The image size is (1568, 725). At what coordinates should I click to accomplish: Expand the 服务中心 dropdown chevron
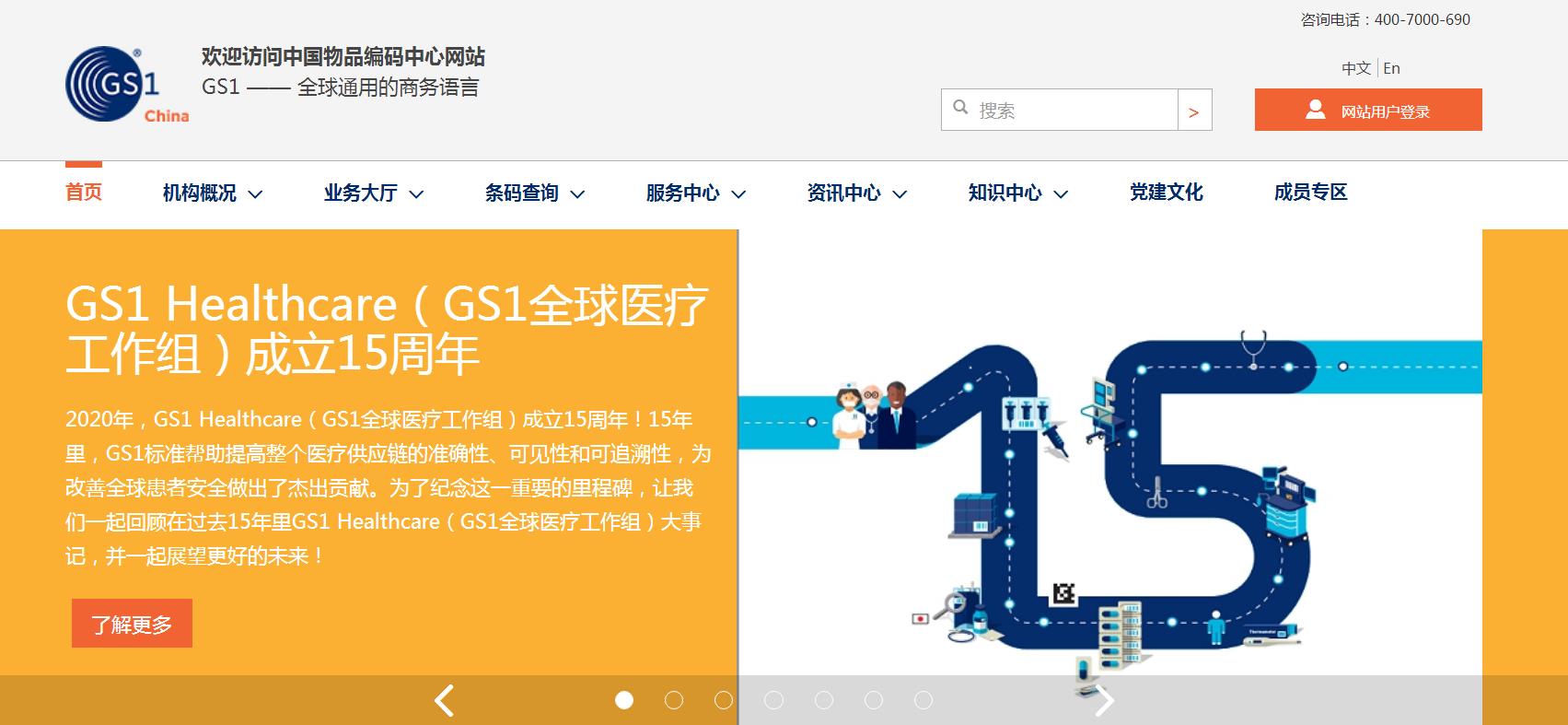738,193
